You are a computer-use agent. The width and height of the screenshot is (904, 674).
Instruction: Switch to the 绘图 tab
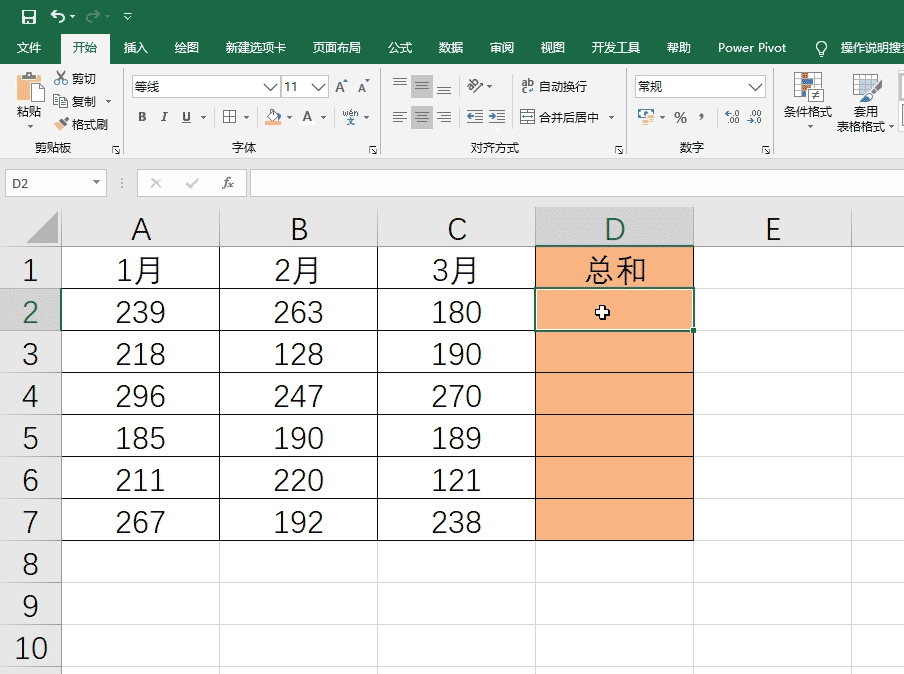(x=186, y=48)
